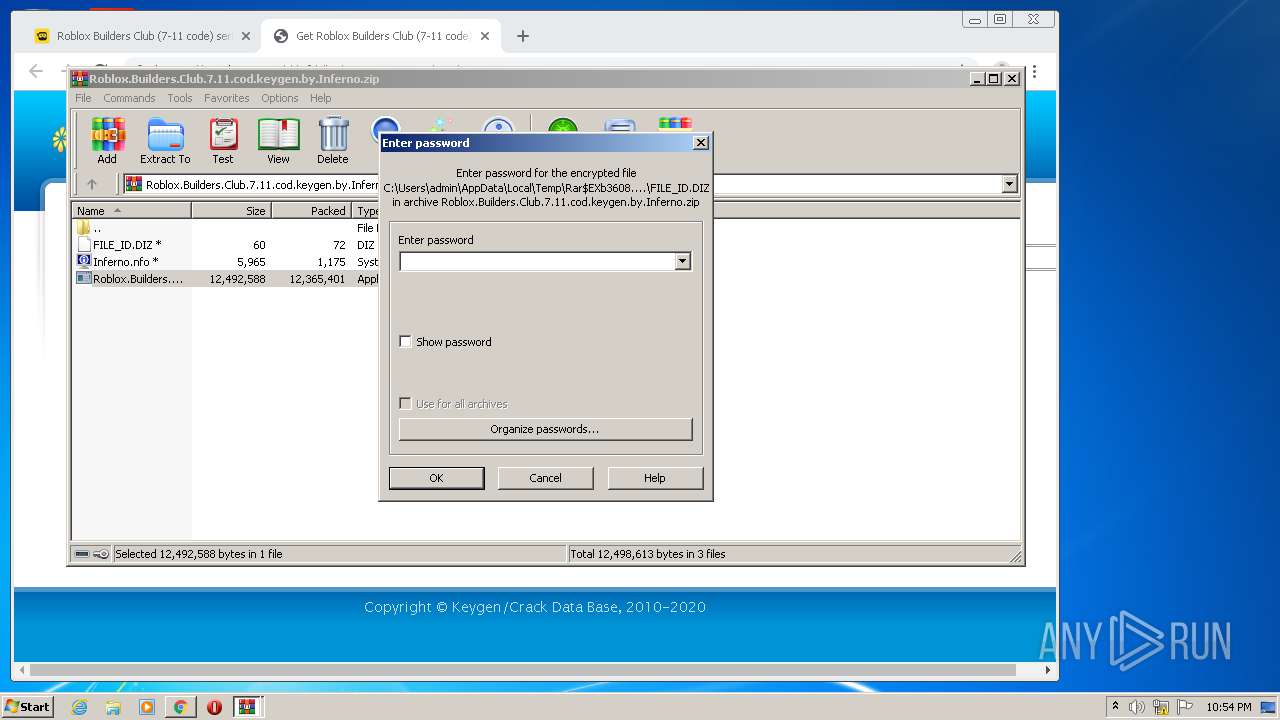
Task: Tick the disabled 'Use for all archives' checkbox
Action: (x=405, y=404)
